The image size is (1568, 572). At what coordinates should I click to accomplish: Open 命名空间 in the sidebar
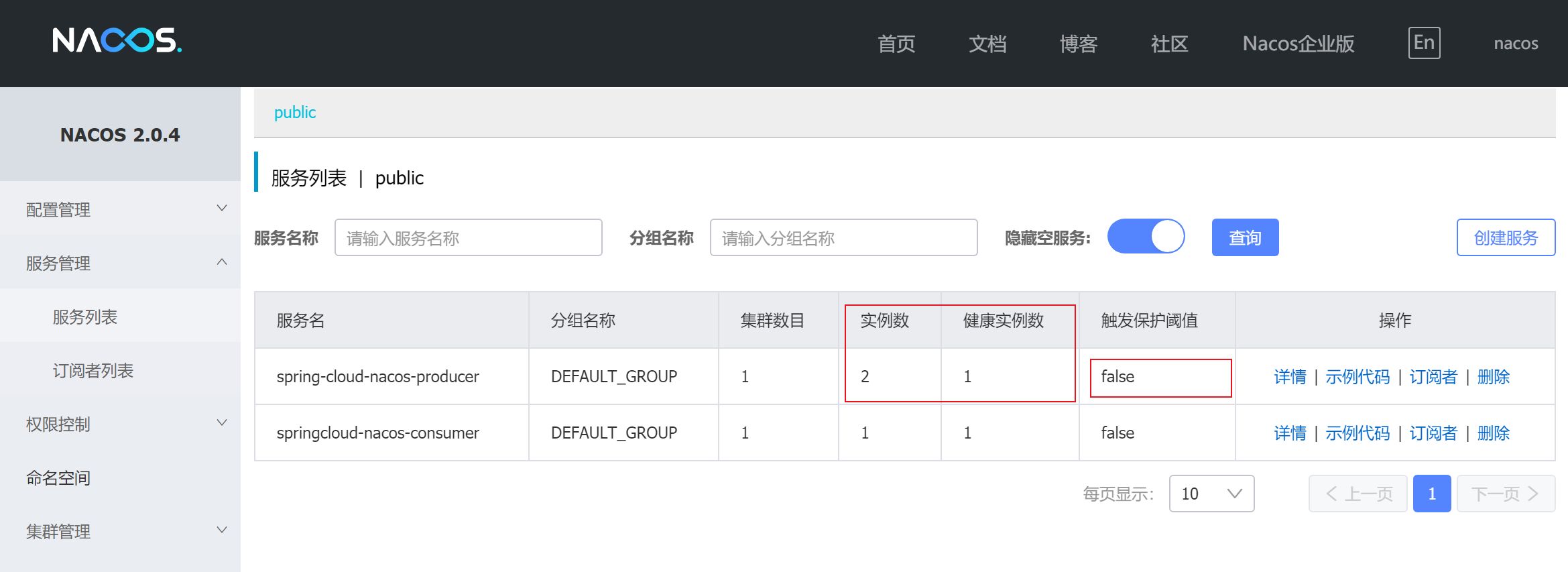click(x=120, y=477)
